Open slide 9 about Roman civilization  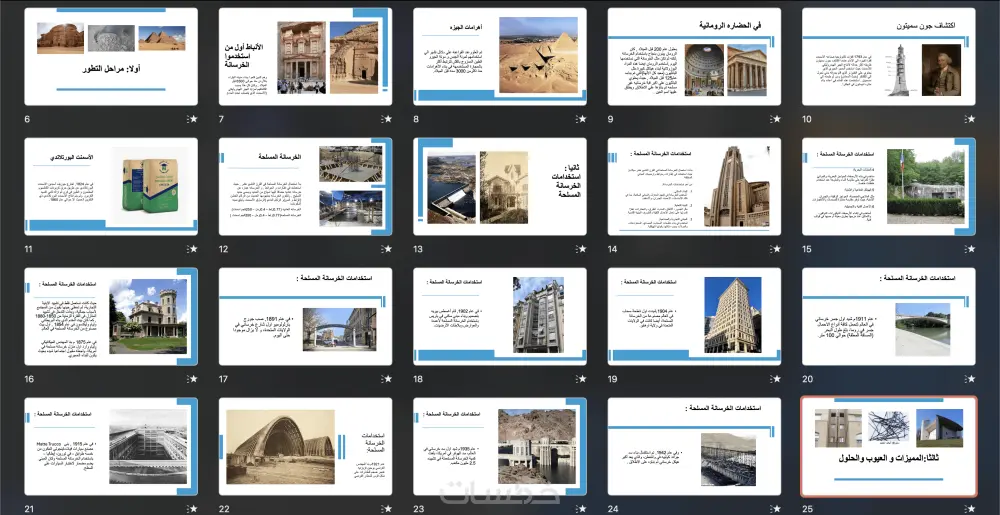click(x=694, y=56)
